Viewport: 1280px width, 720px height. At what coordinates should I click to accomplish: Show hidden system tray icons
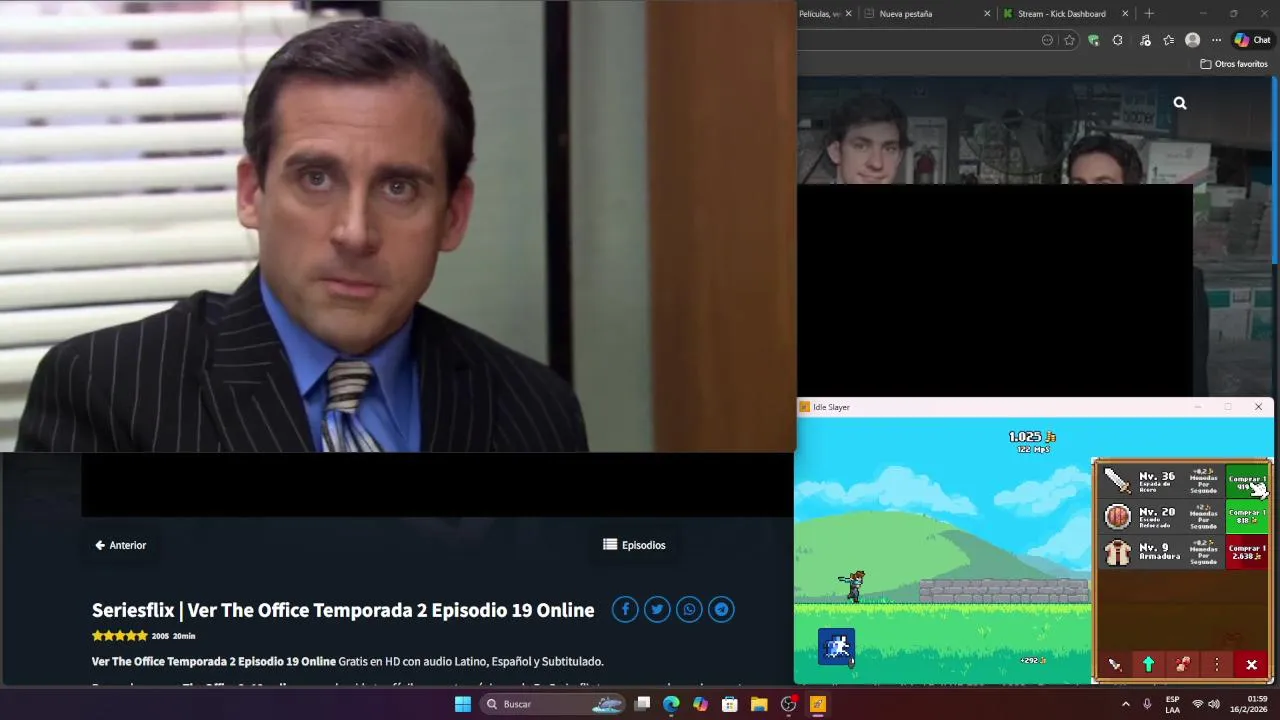pyautogui.click(x=1125, y=704)
